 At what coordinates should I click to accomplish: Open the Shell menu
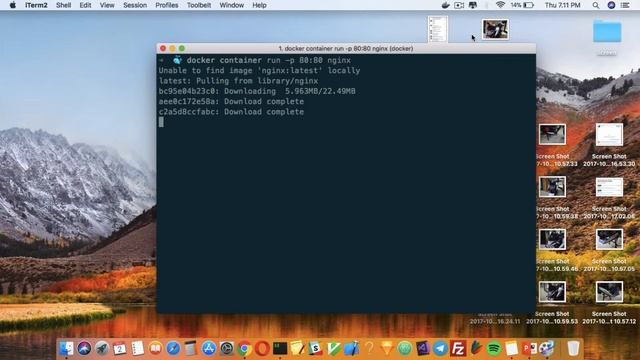63,5
